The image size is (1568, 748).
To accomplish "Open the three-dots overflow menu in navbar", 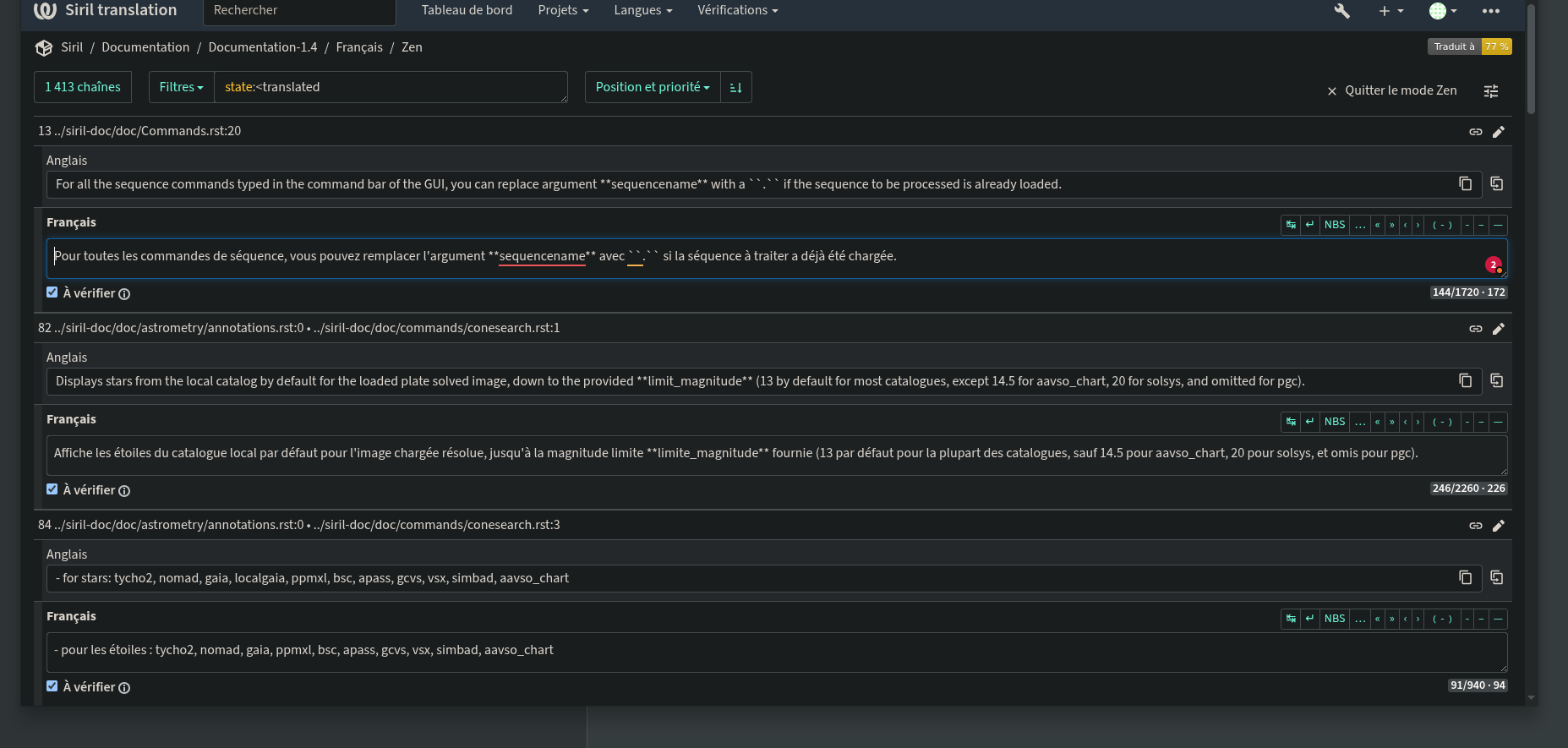I will click(1490, 11).
